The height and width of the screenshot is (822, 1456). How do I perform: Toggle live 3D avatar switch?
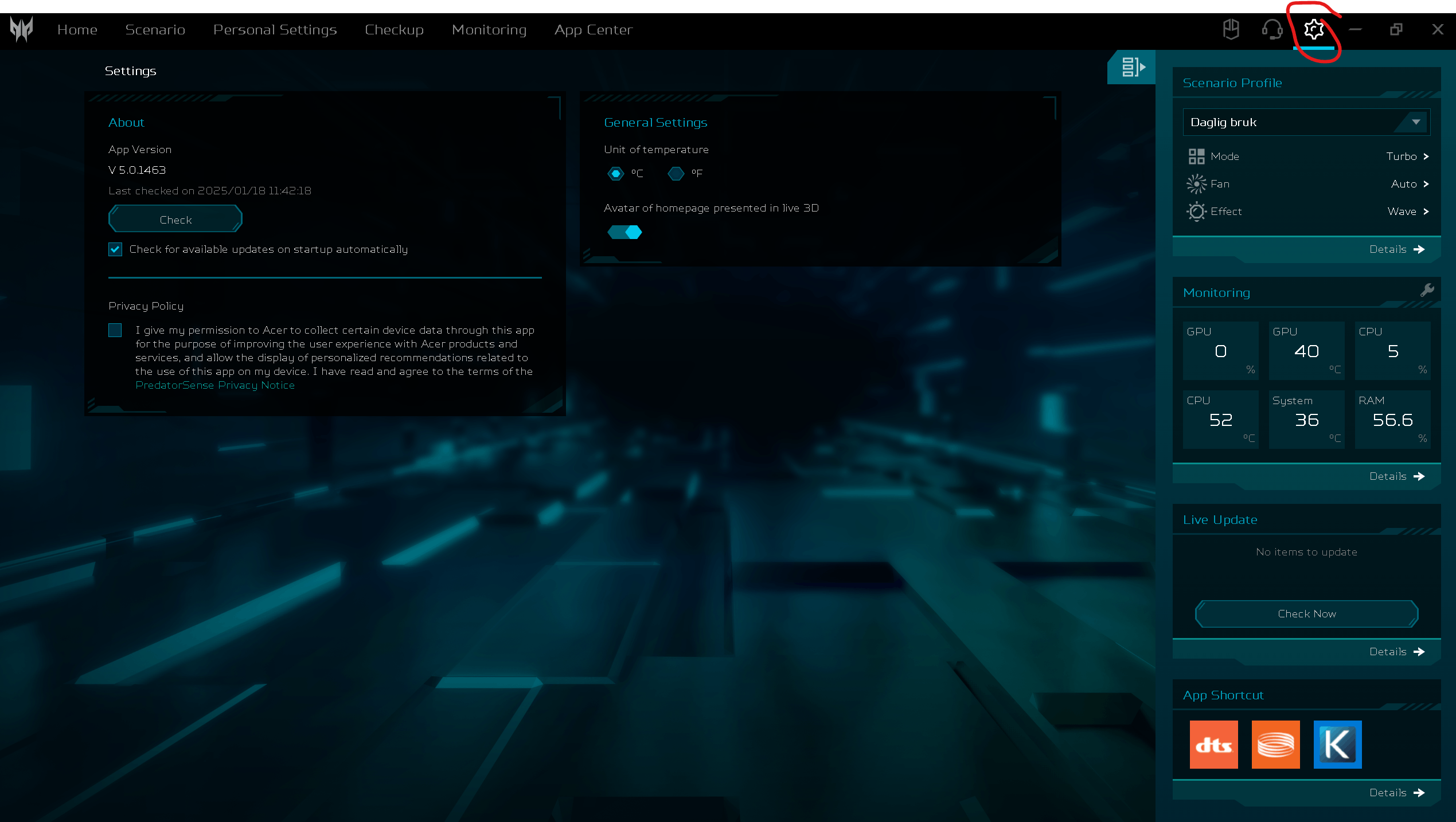pyautogui.click(x=625, y=232)
